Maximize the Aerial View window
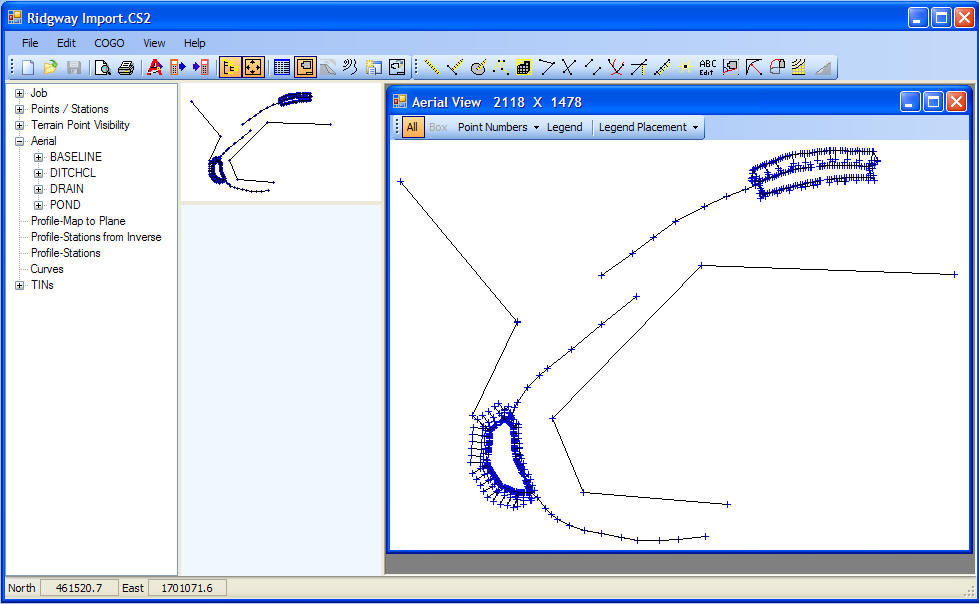Viewport: 979px width, 604px height. click(x=933, y=102)
